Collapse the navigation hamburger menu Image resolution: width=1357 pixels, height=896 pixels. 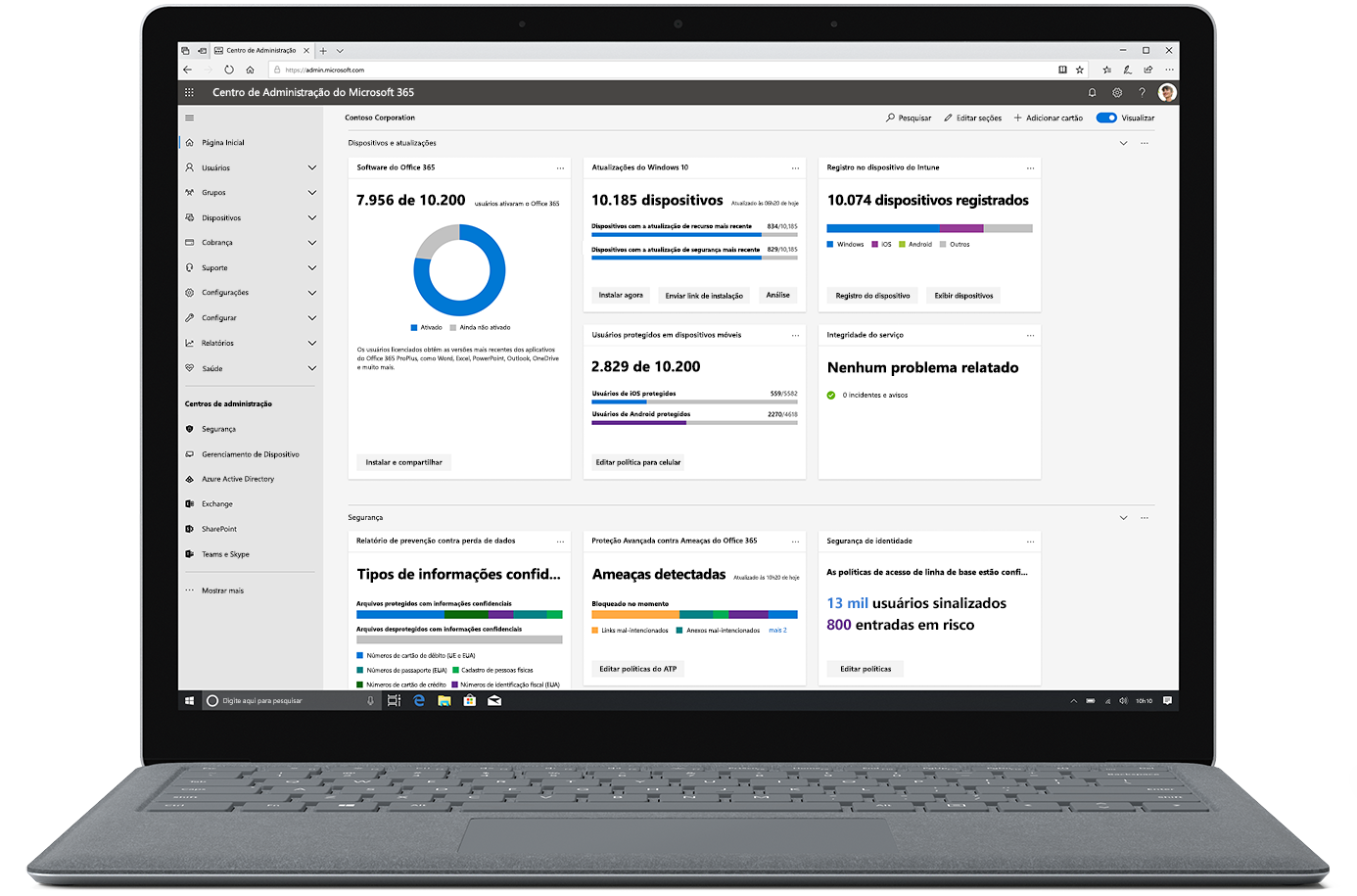[x=190, y=118]
